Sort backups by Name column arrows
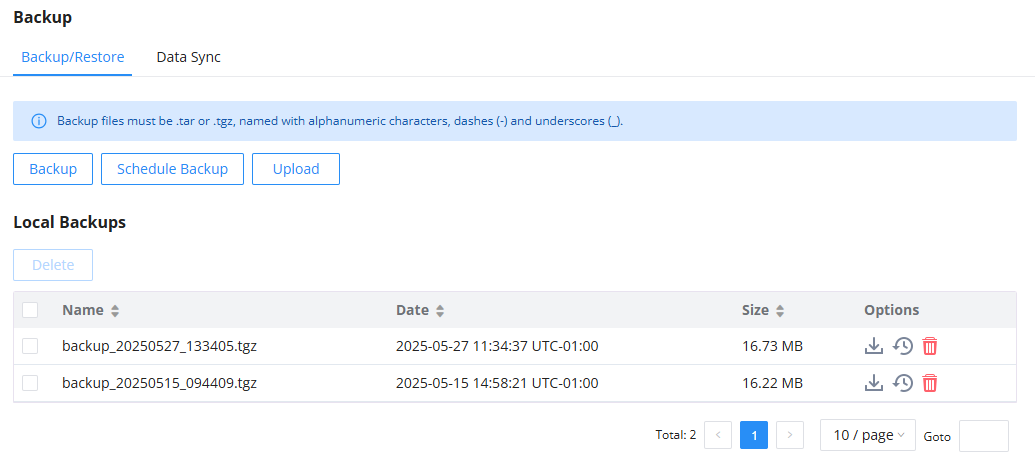This screenshot has height=465, width=1035. click(x=115, y=310)
